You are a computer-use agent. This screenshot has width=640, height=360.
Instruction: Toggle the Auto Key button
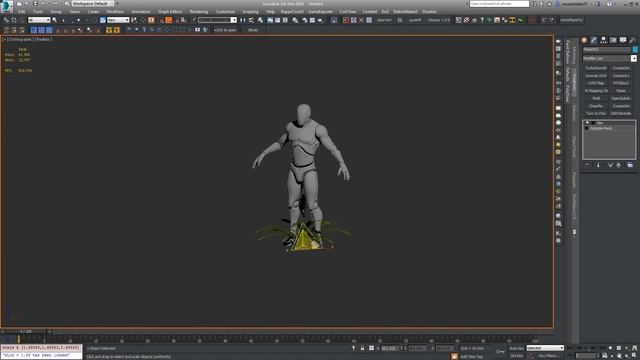(x=517, y=348)
